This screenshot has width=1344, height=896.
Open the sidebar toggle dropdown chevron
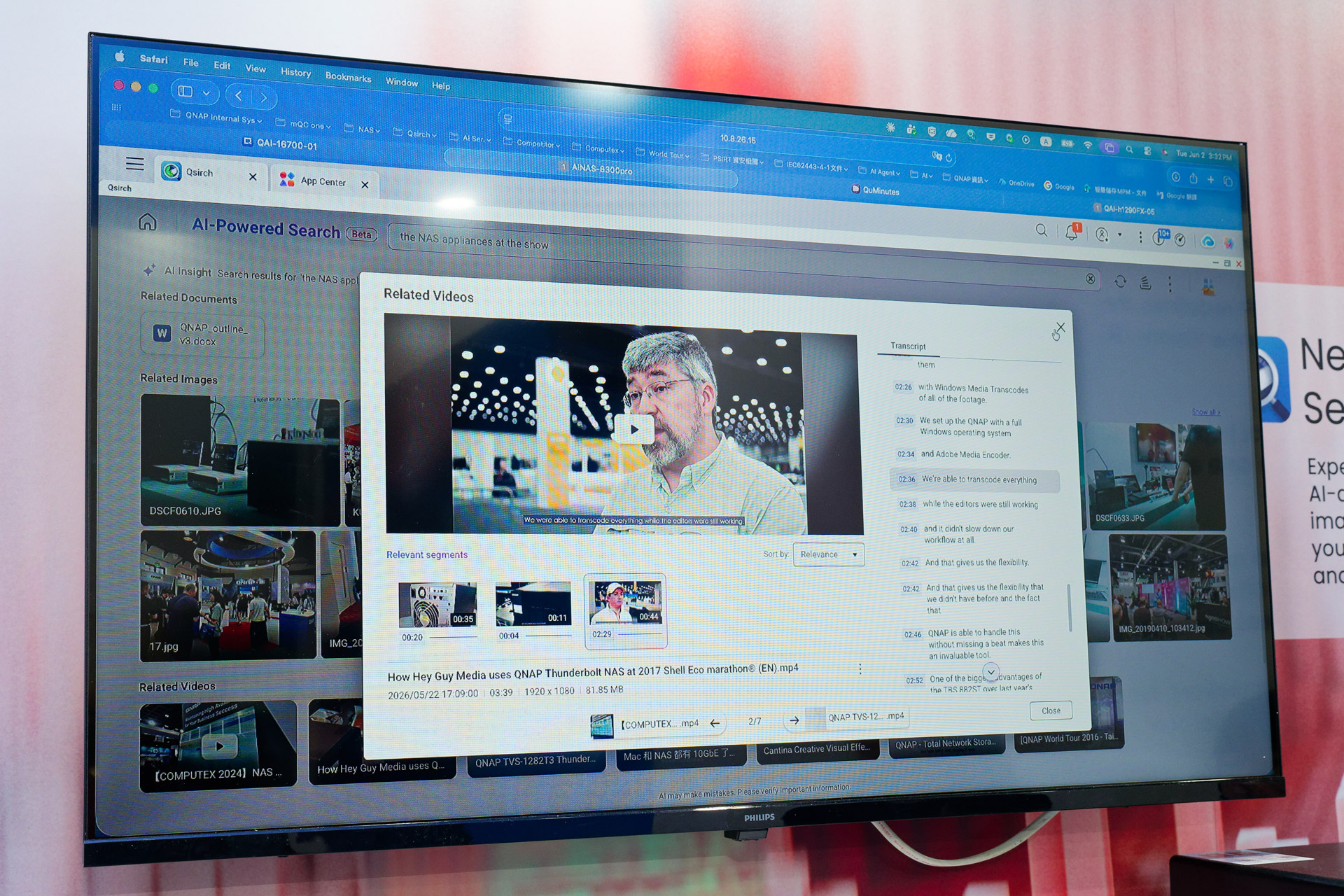click(206, 93)
